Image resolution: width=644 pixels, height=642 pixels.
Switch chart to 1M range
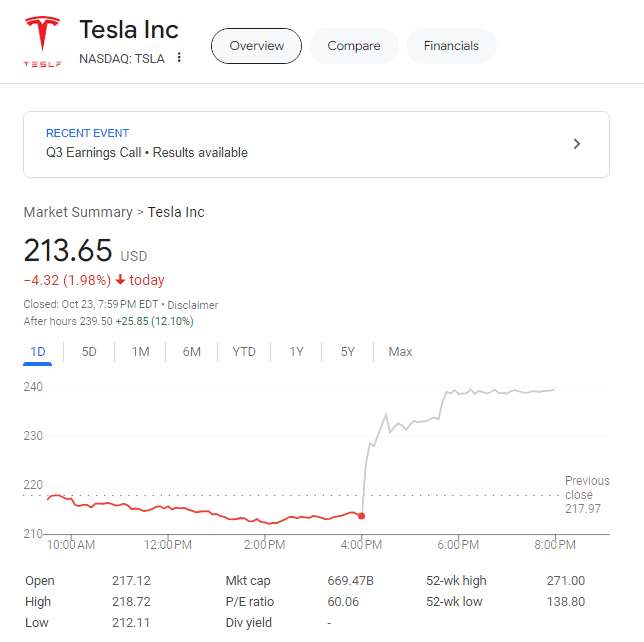click(140, 352)
